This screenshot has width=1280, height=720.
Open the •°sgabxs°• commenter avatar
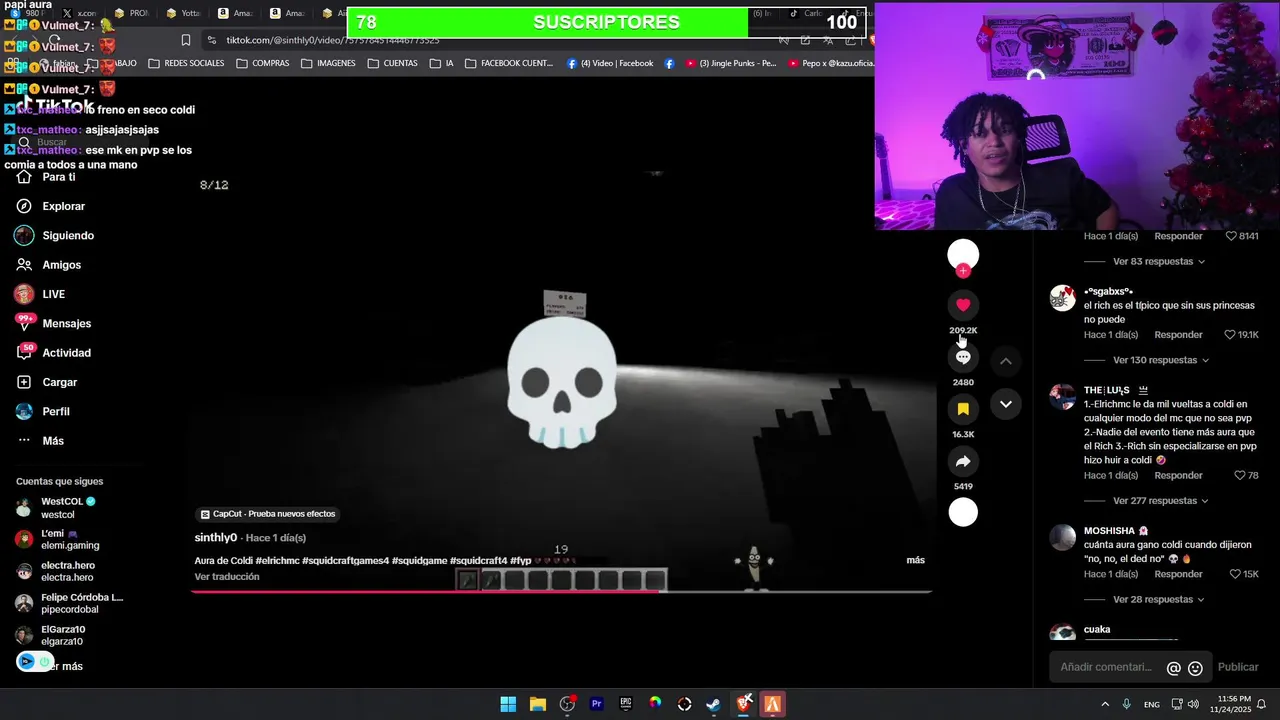[x=1062, y=298]
